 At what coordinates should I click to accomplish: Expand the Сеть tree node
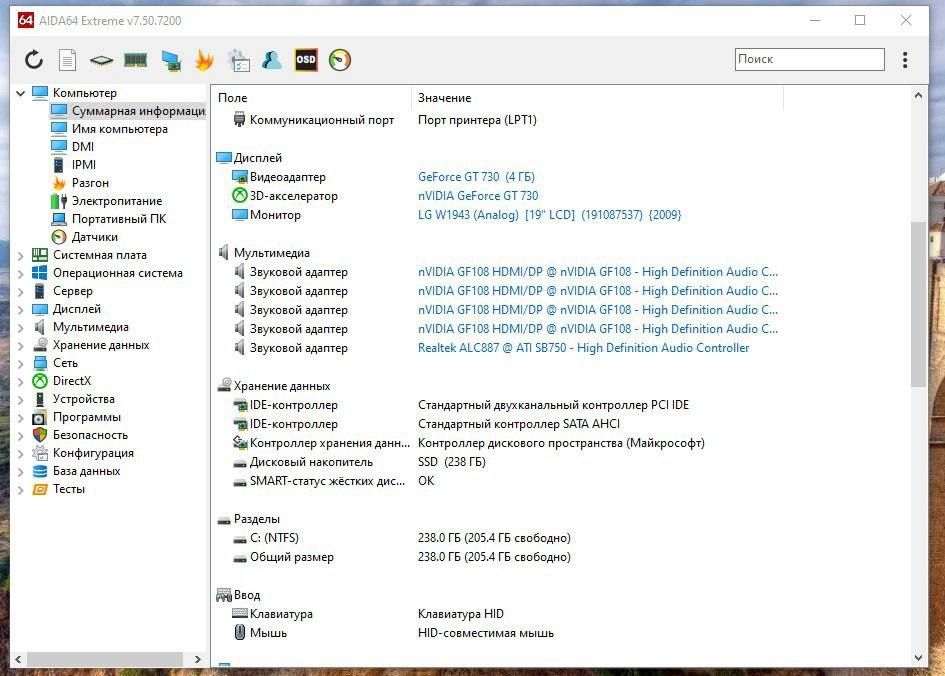click(20, 364)
